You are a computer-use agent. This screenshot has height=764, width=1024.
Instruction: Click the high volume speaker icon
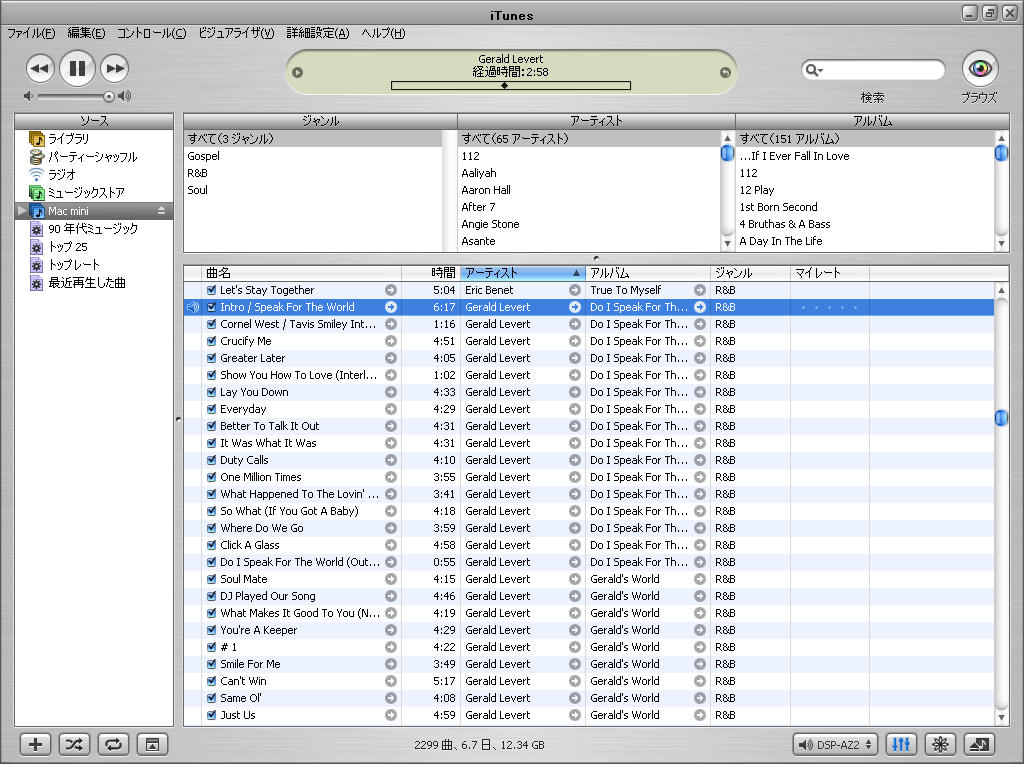pyautogui.click(x=124, y=96)
